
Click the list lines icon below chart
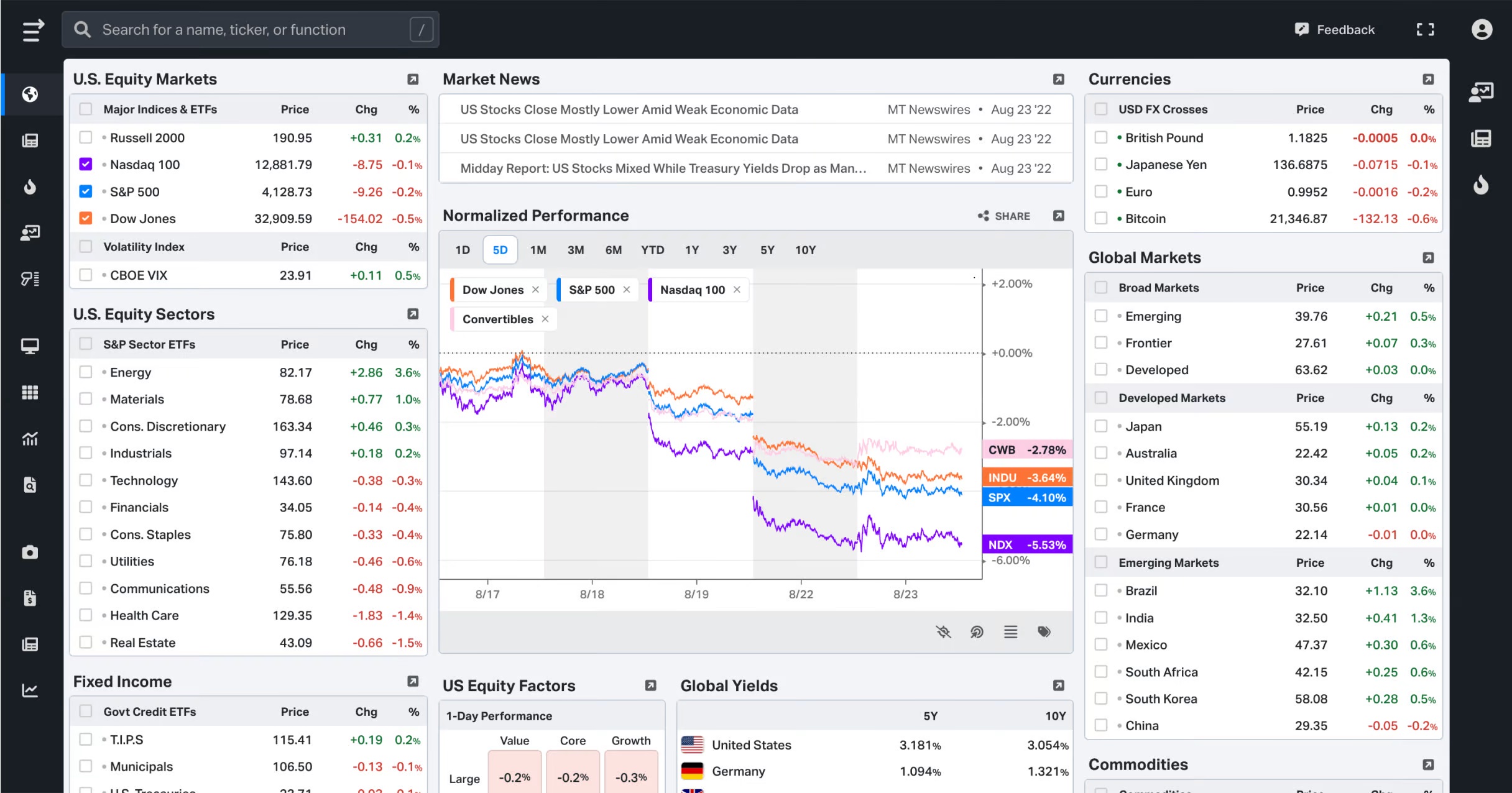1010,632
